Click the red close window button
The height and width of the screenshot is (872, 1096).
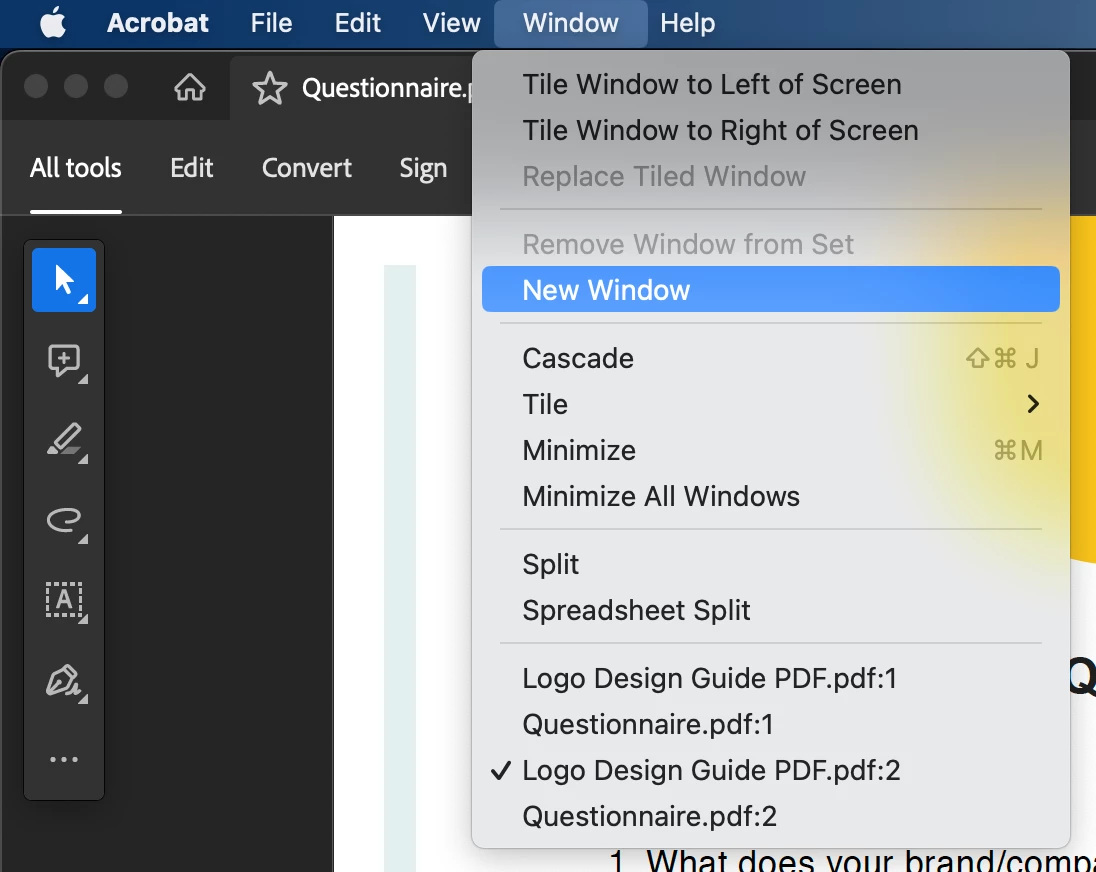[36, 87]
